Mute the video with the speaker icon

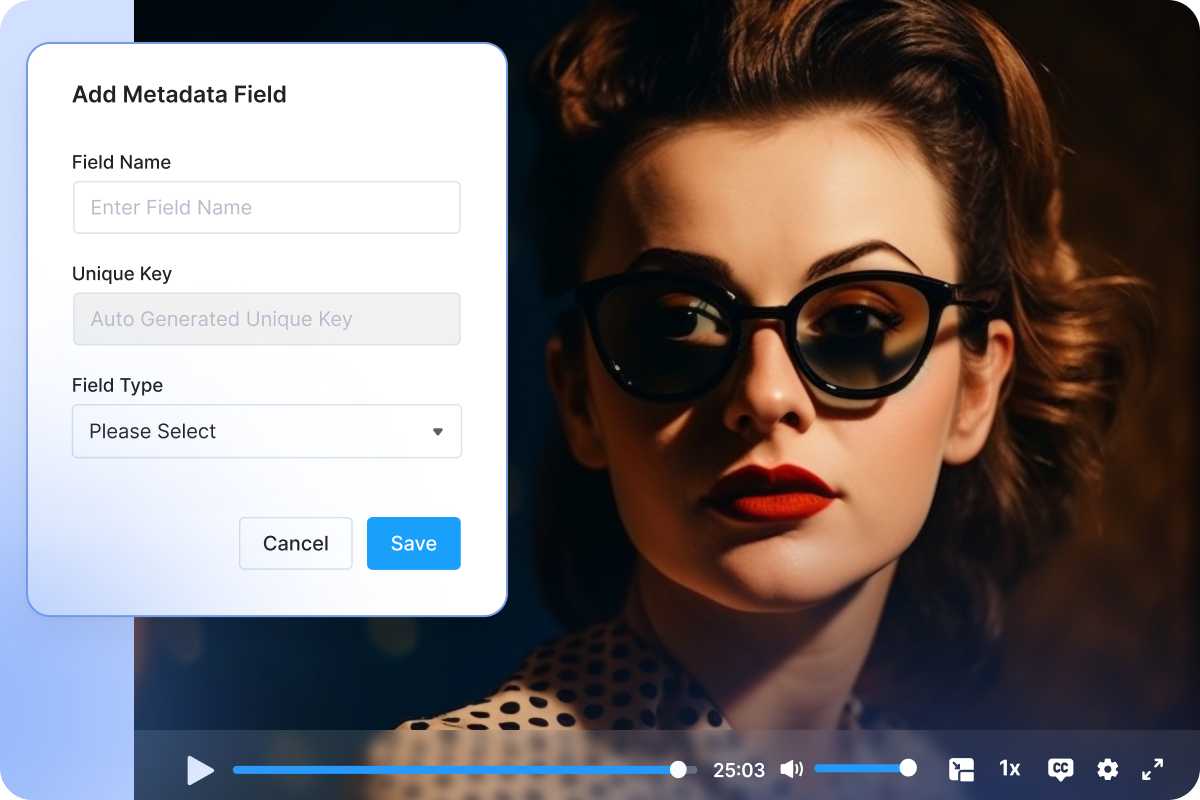(x=791, y=769)
